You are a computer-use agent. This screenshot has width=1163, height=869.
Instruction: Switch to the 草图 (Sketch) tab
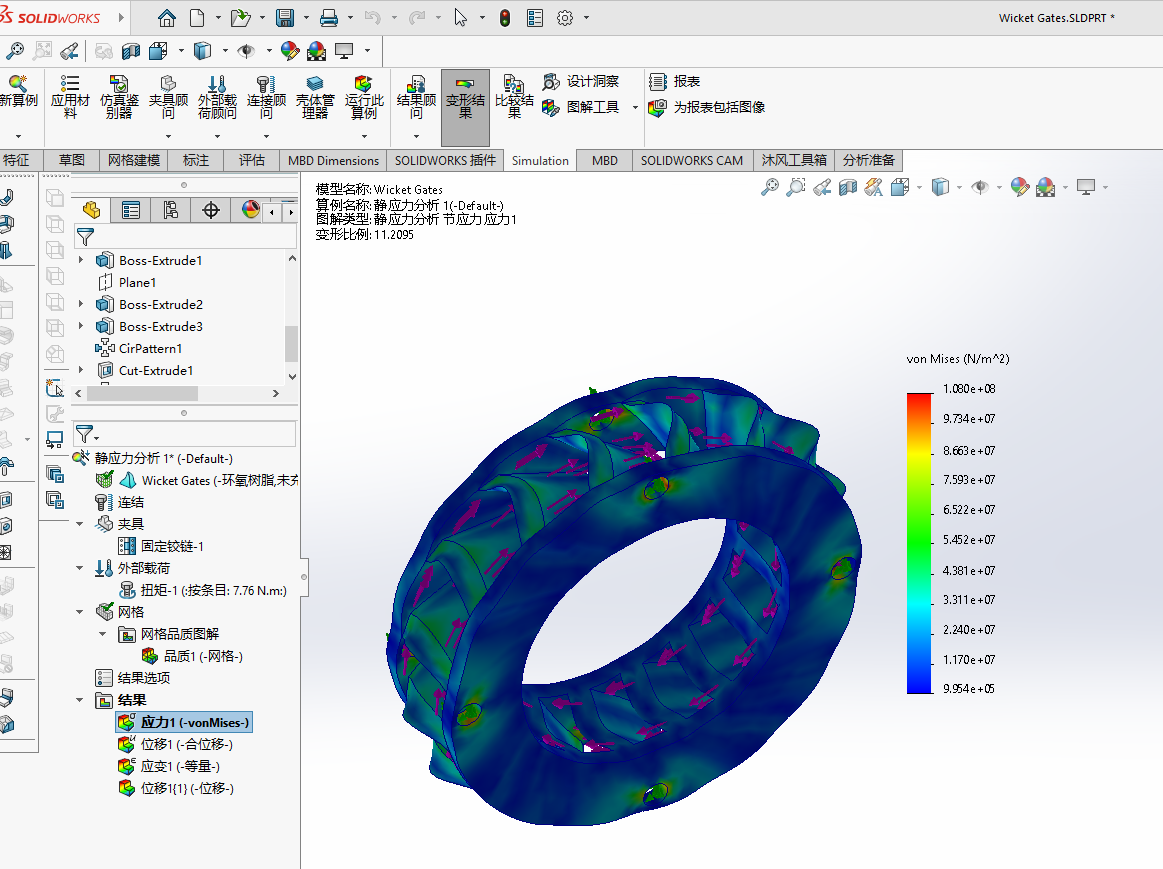coord(71,160)
